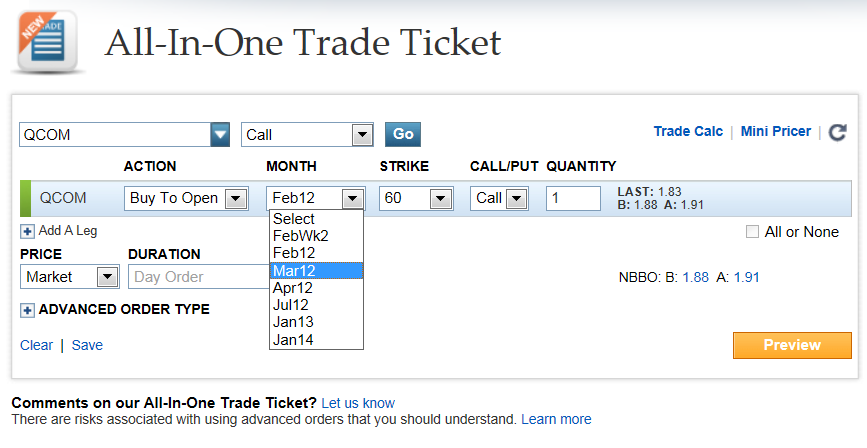Pick Jan14 expiration option

pyautogui.click(x=316, y=340)
